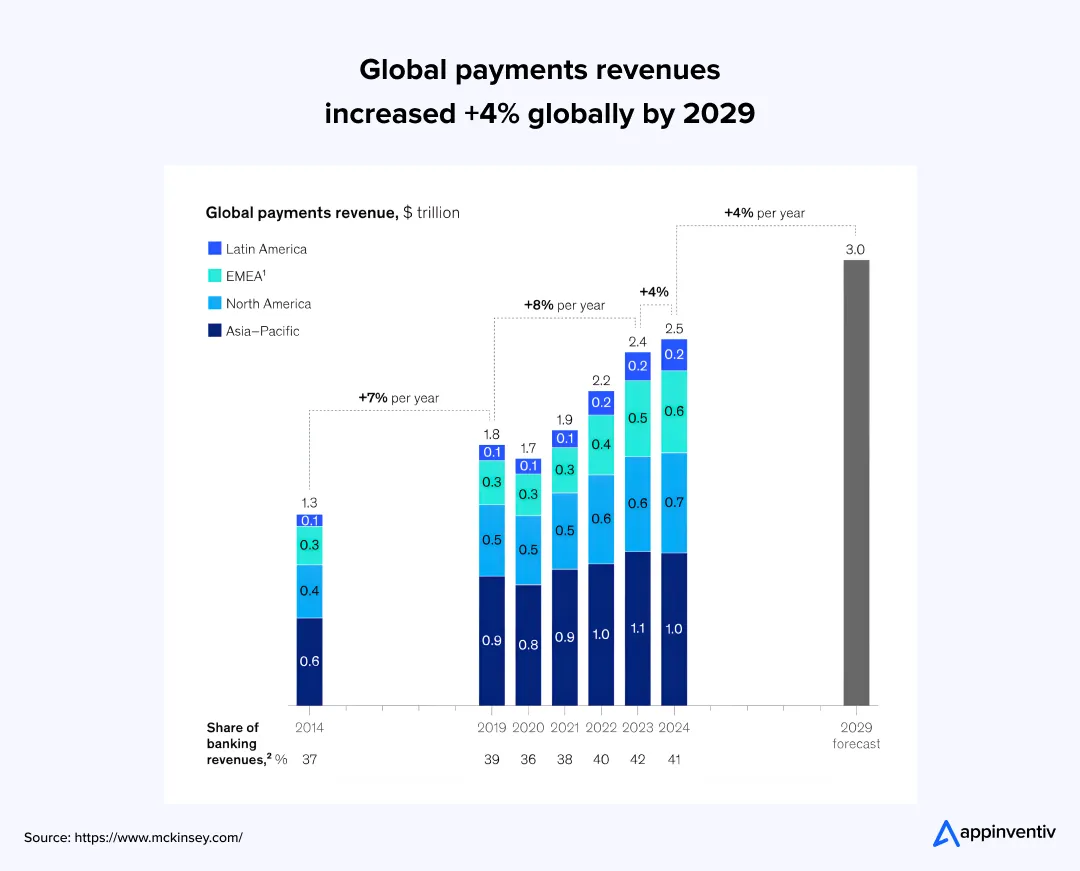This screenshot has width=1080, height=871.
Task: Click the EMEA legend square icon
Action: [213, 275]
